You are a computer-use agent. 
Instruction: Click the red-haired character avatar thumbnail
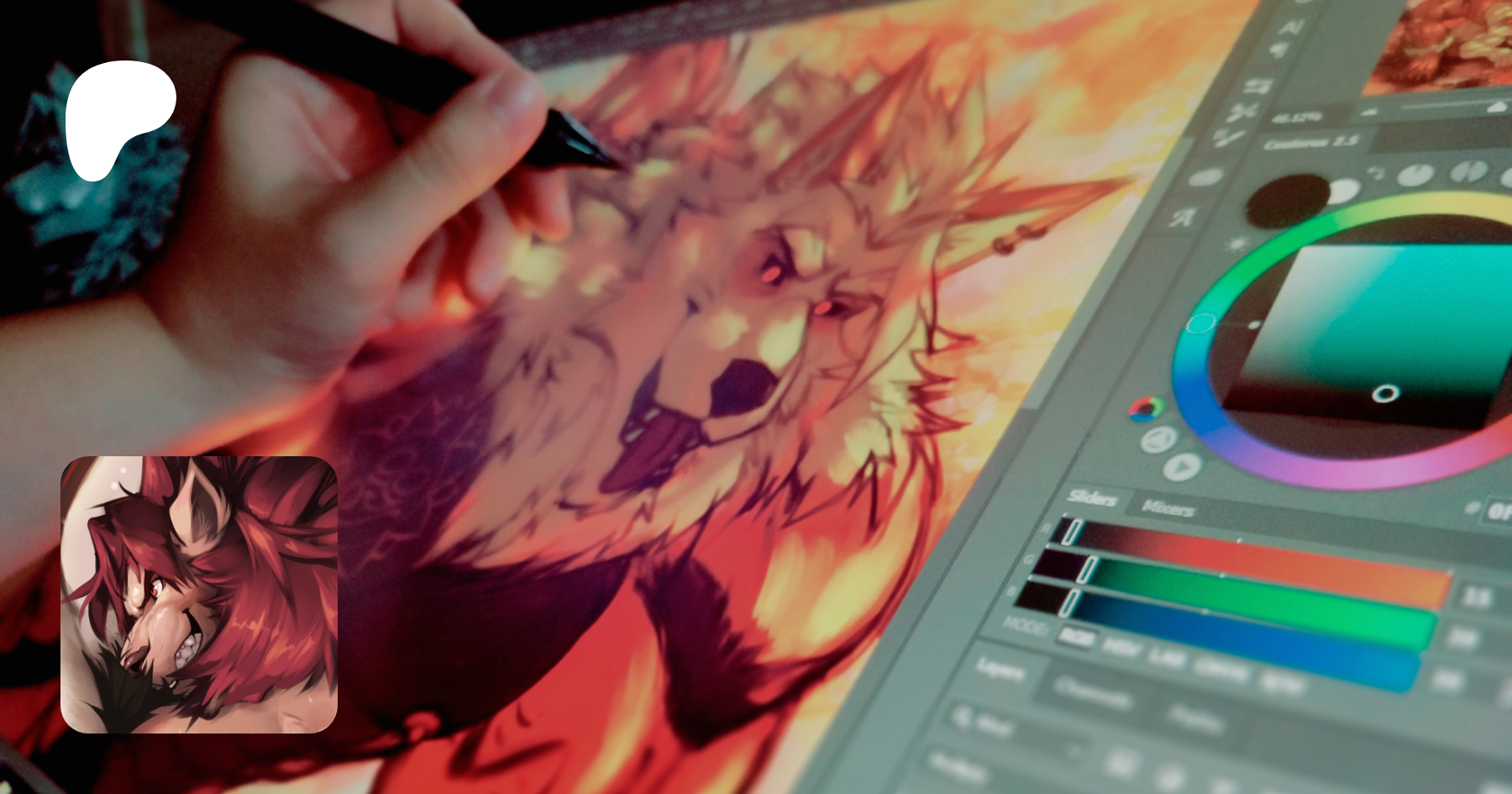click(x=199, y=594)
